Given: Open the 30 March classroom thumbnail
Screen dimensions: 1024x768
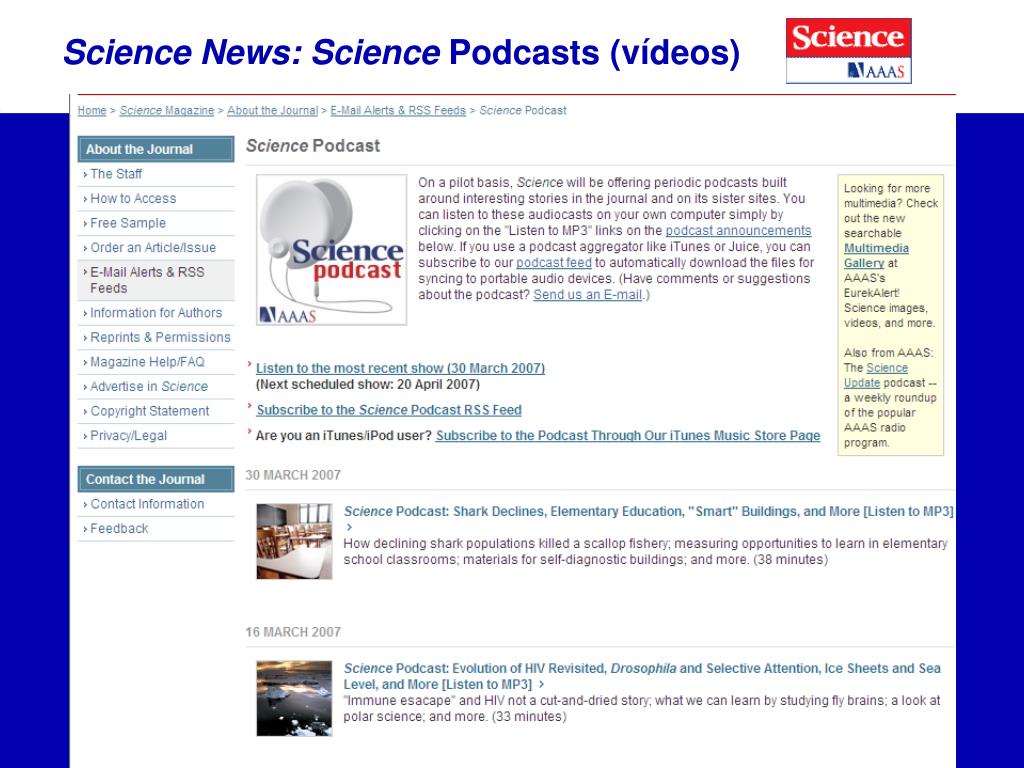Looking at the screenshot, I should click(x=294, y=541).
